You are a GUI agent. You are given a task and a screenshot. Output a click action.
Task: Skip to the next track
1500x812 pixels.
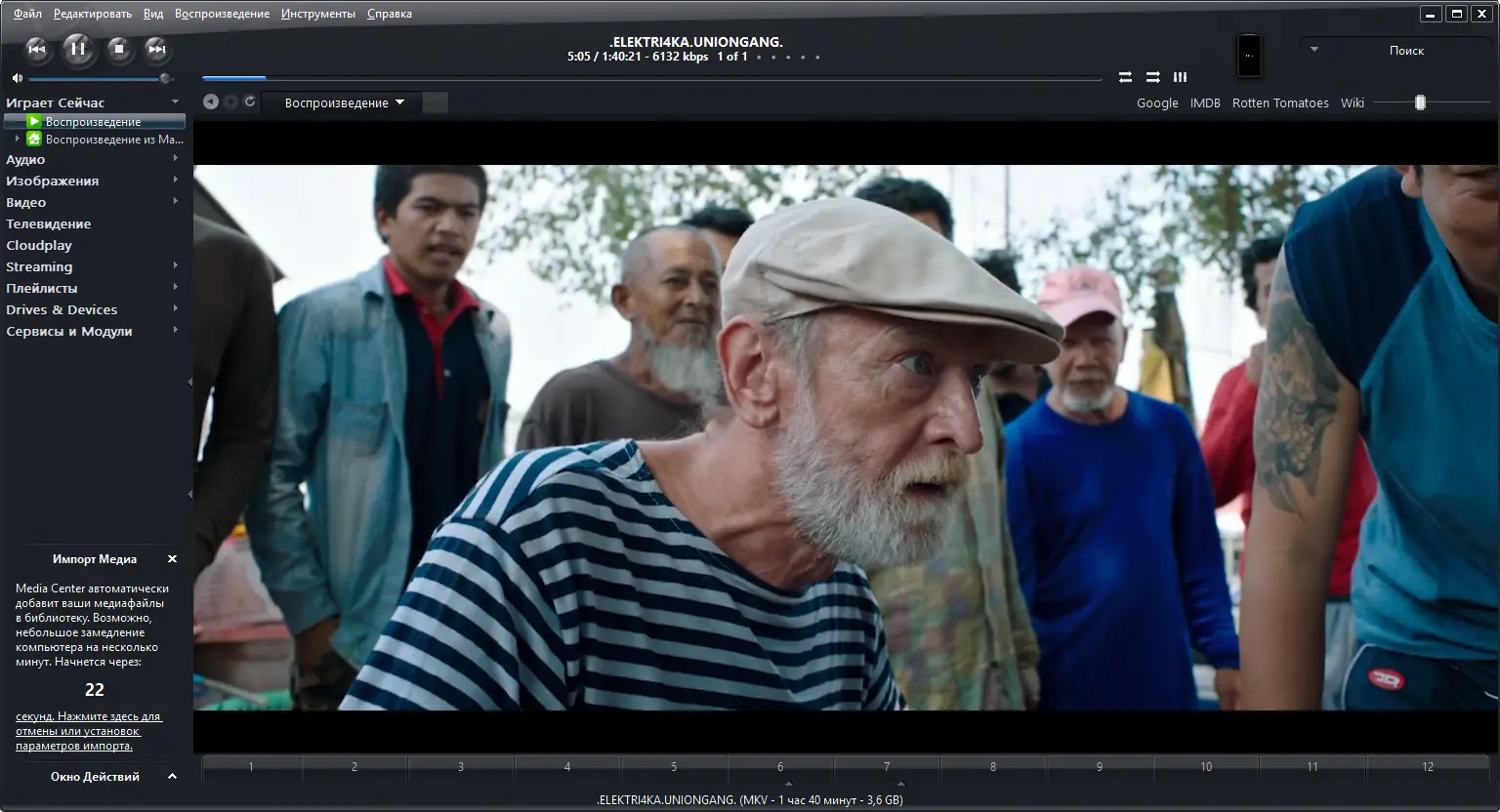pos(156,49)
